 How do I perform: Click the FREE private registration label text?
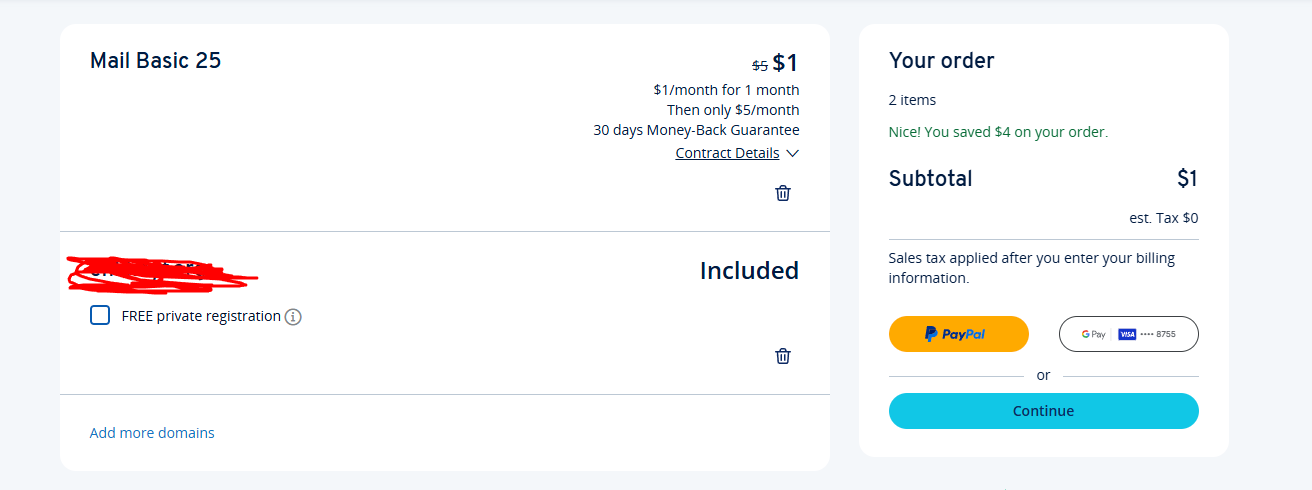pyautogui.click(x=201, y=316)
